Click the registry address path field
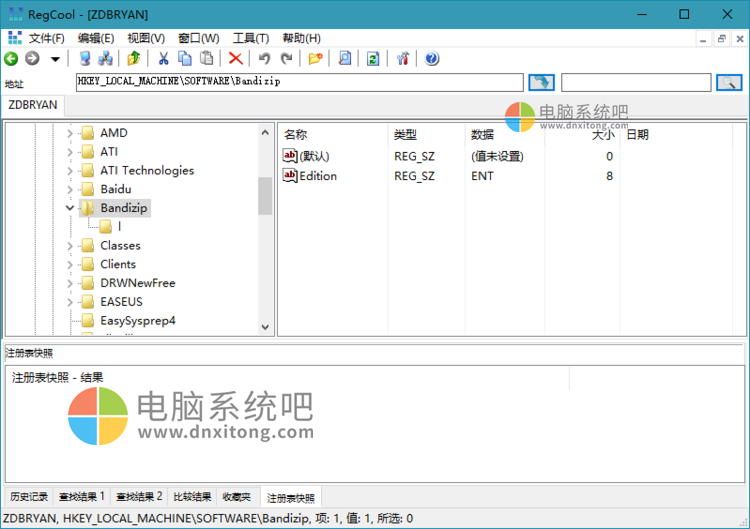Image resolution: width=750 pixels, height=529 pixels. point(299,82)
